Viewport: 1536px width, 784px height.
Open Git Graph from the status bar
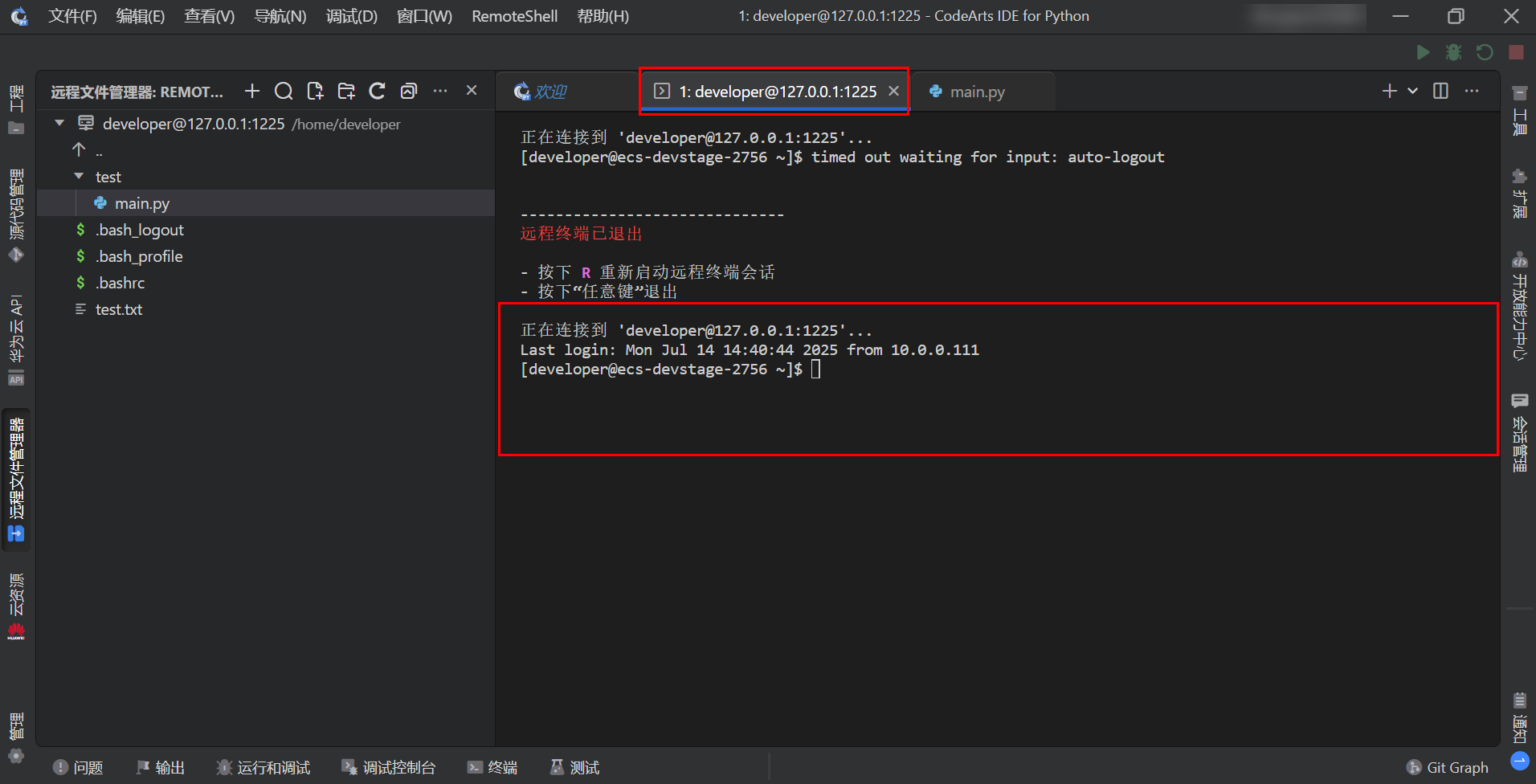click(x=1447, y=767)
